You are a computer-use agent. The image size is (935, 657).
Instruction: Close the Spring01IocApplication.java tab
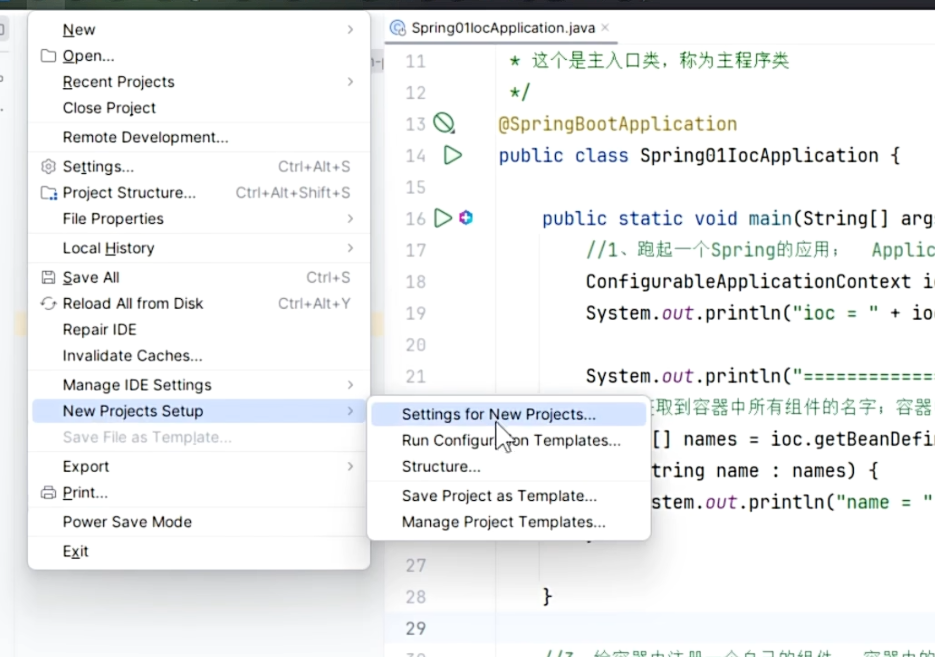coord(605,27)
